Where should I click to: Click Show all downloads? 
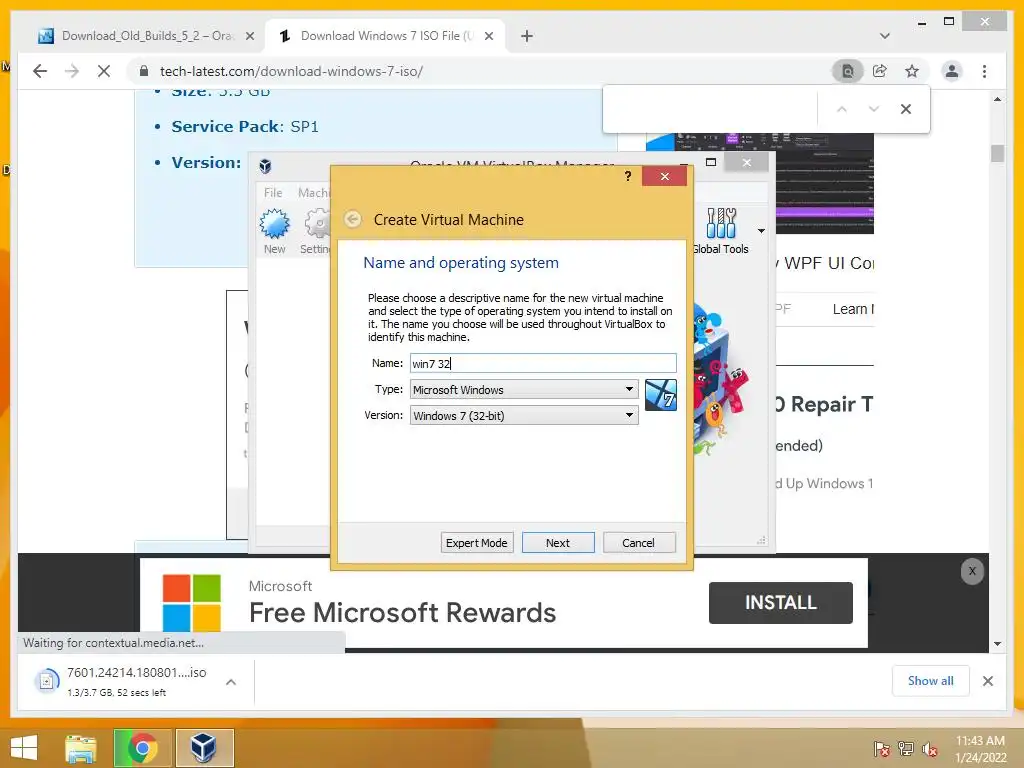point(930,680)
